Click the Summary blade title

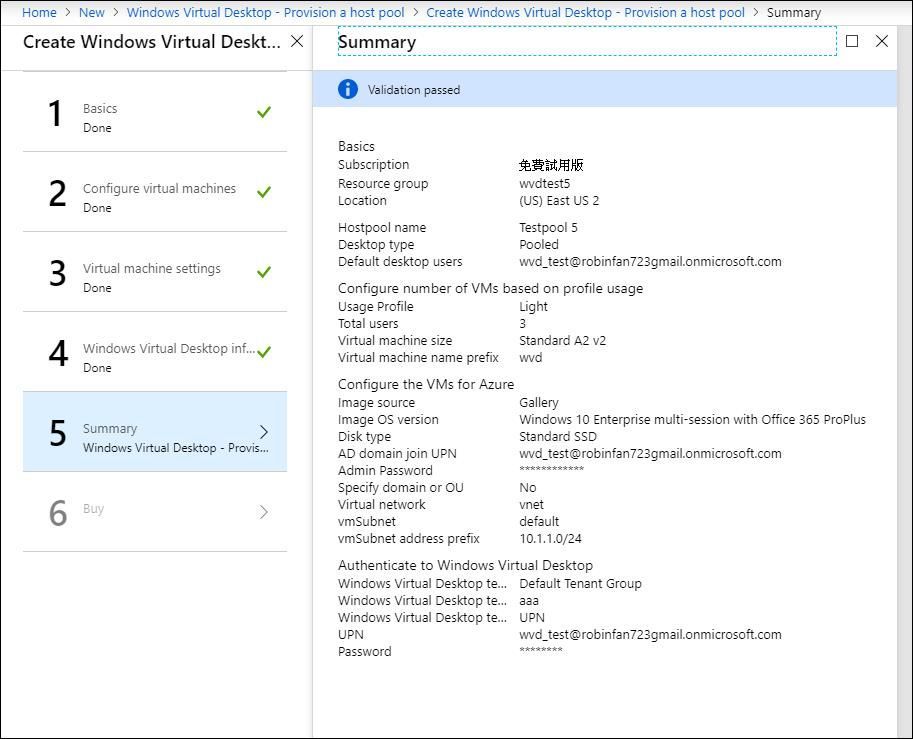click(x=377, y=42)
